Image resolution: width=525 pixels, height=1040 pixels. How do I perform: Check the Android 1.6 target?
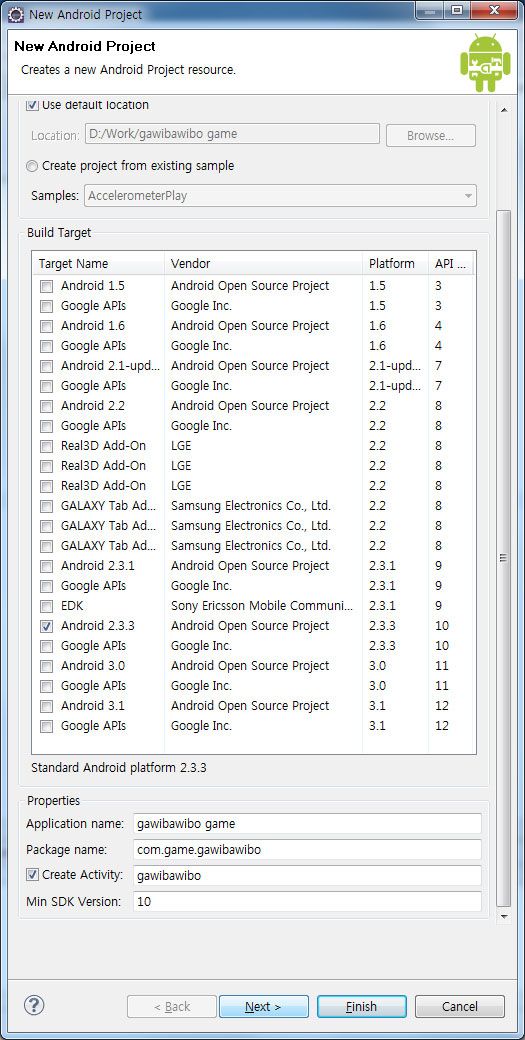[46, 326]
